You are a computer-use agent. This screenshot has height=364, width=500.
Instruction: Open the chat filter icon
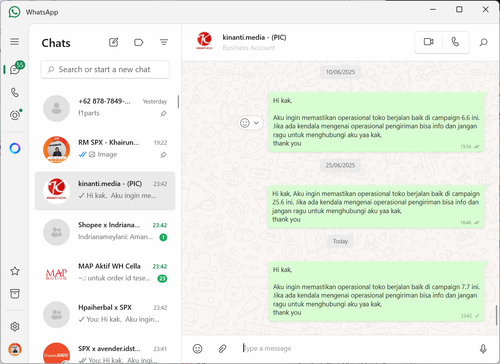(164, 42)
